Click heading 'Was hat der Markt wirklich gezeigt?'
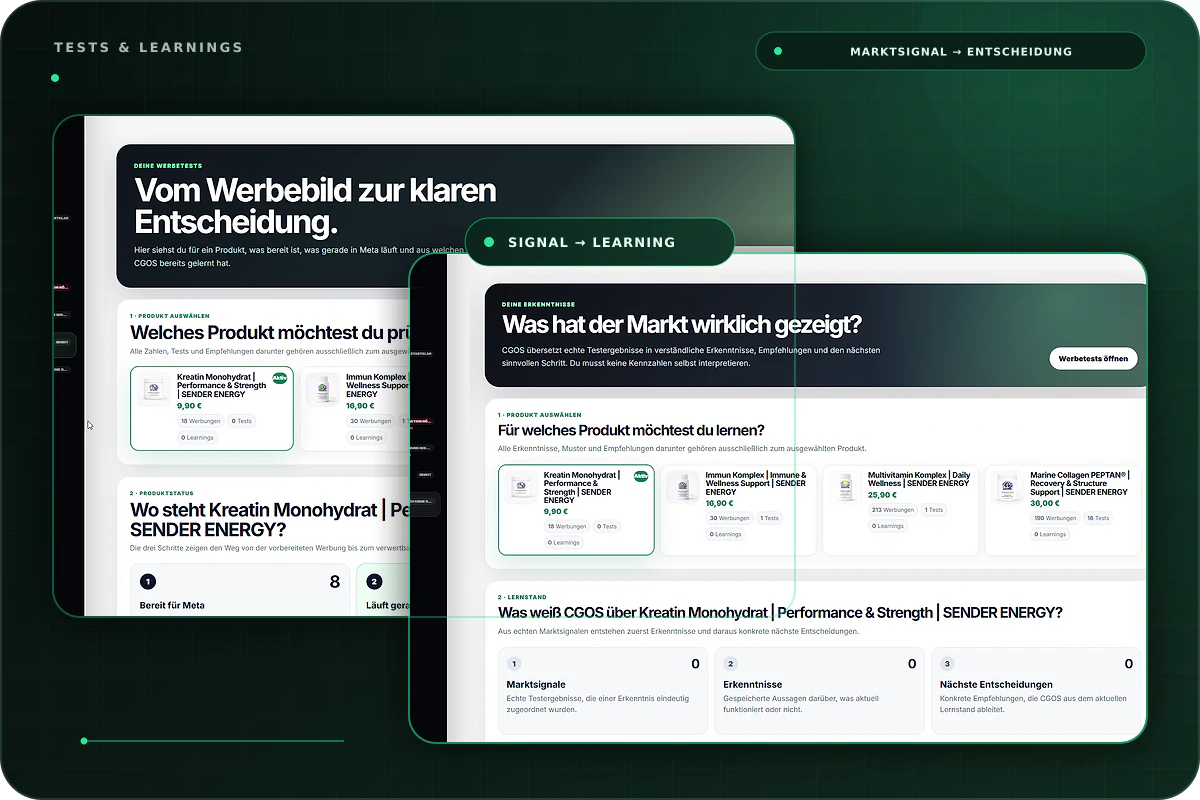 (x=682, y=324)
